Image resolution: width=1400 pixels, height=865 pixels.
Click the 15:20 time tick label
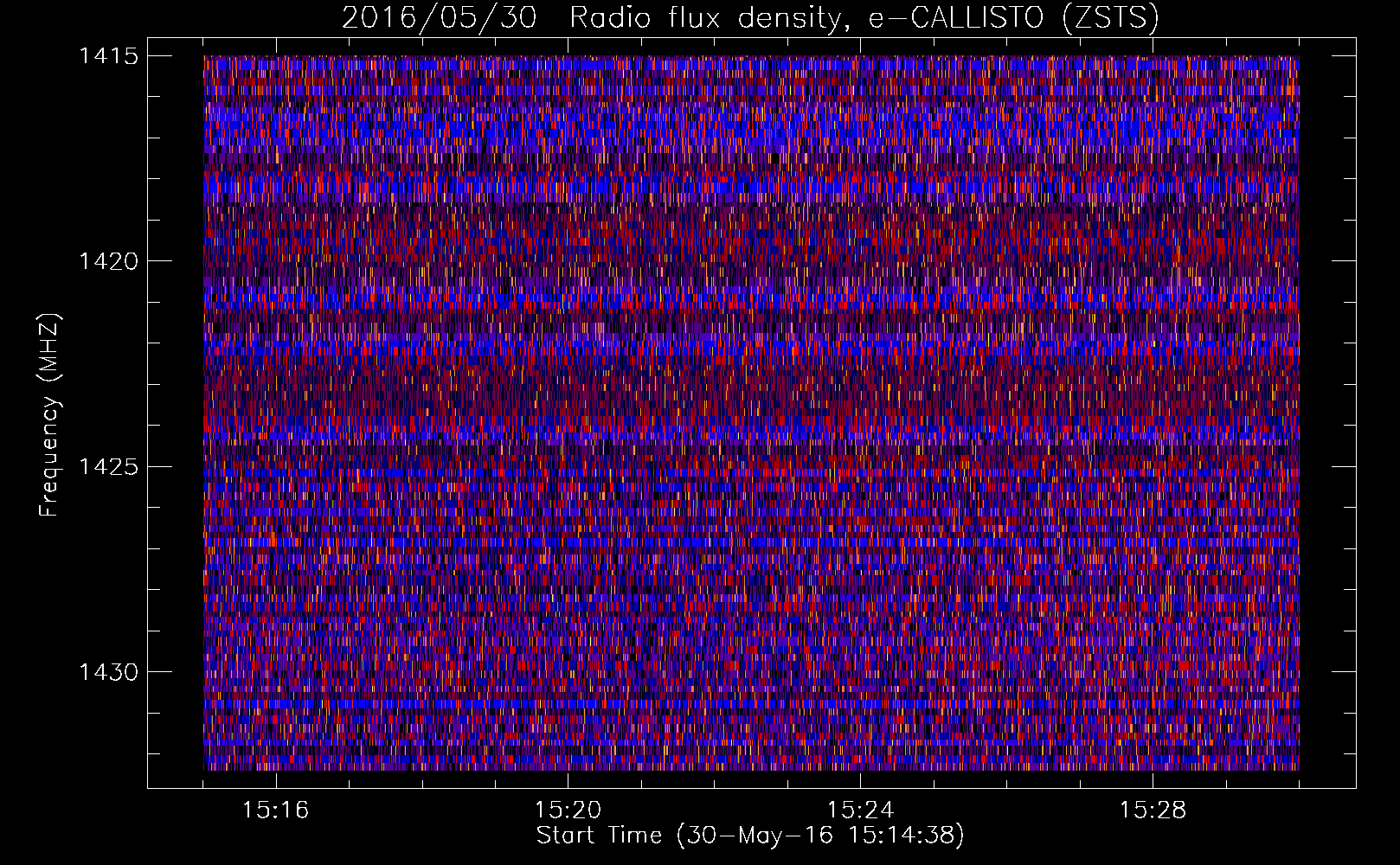(568, 810)
